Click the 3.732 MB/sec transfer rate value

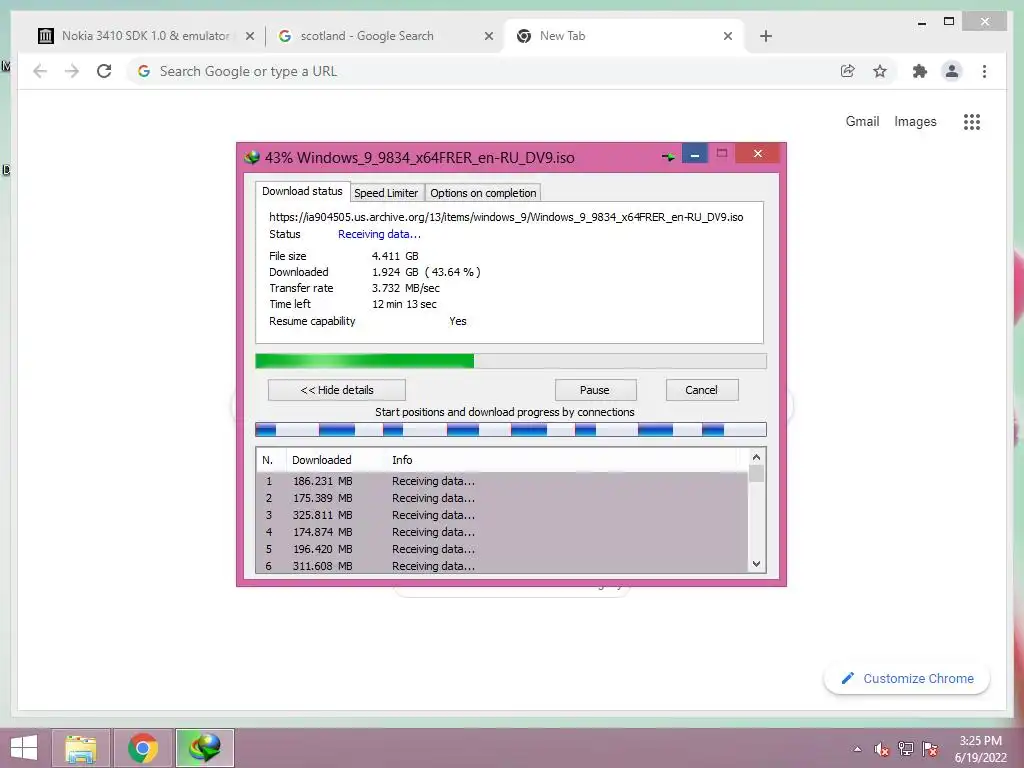tap(406, 288)
